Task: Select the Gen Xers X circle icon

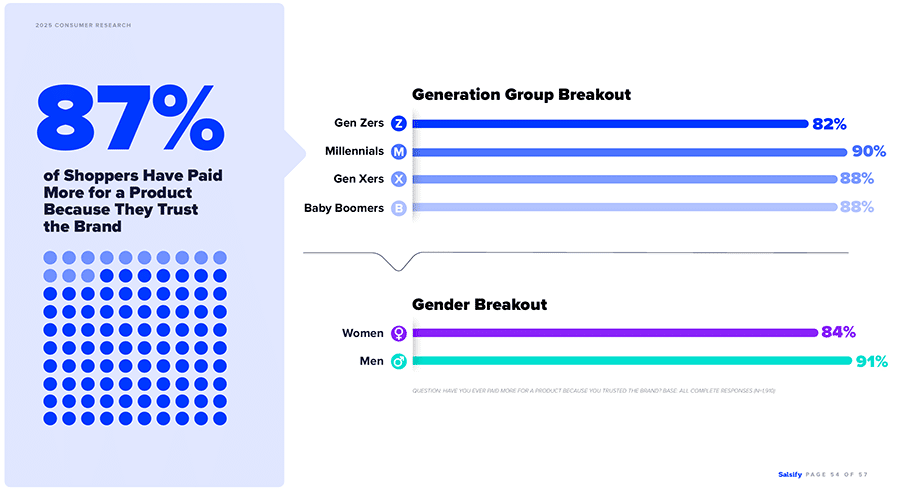Action: (399, 180)
